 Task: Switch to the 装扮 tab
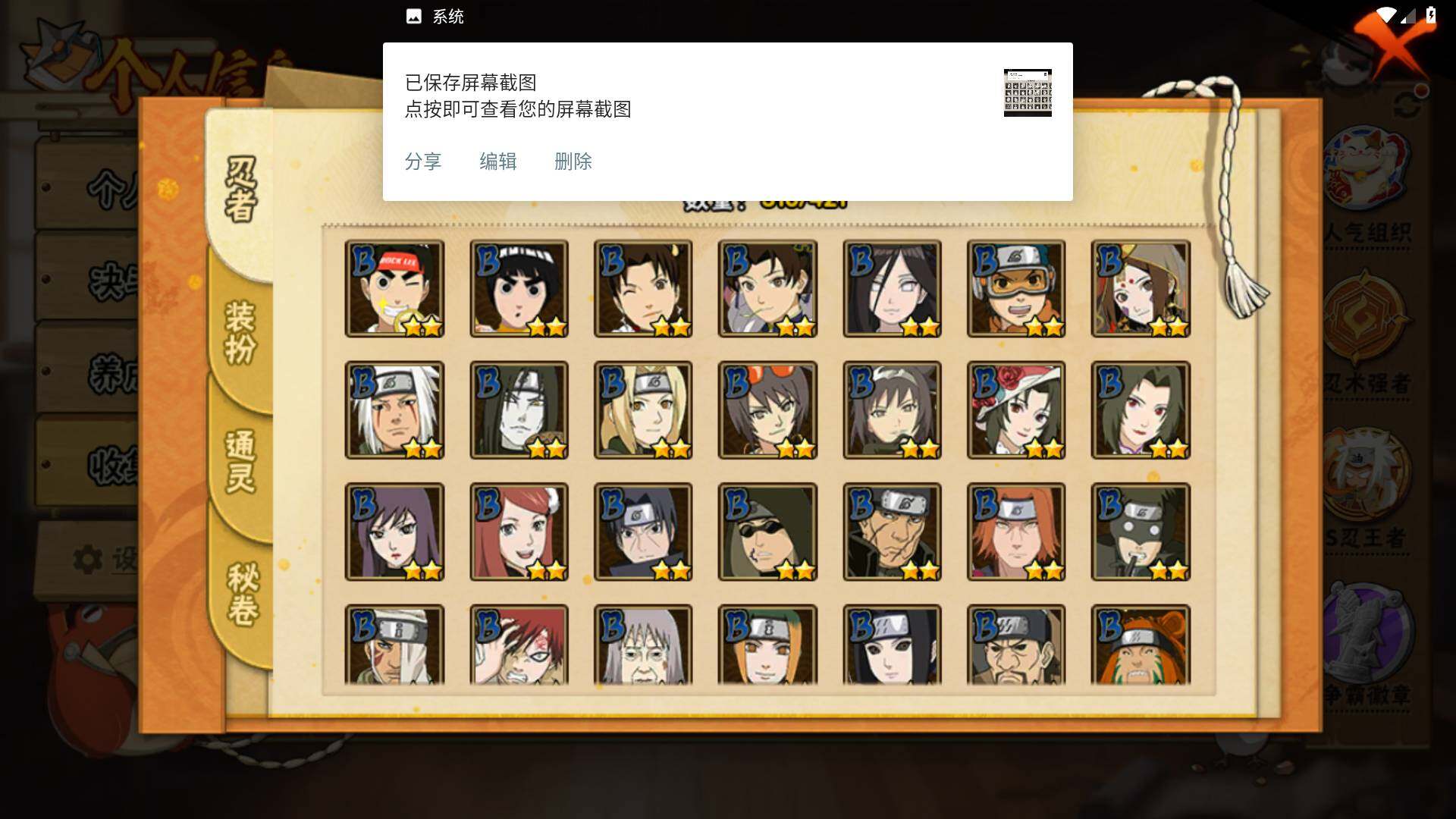pyautogui.click(x=241, y=332)
